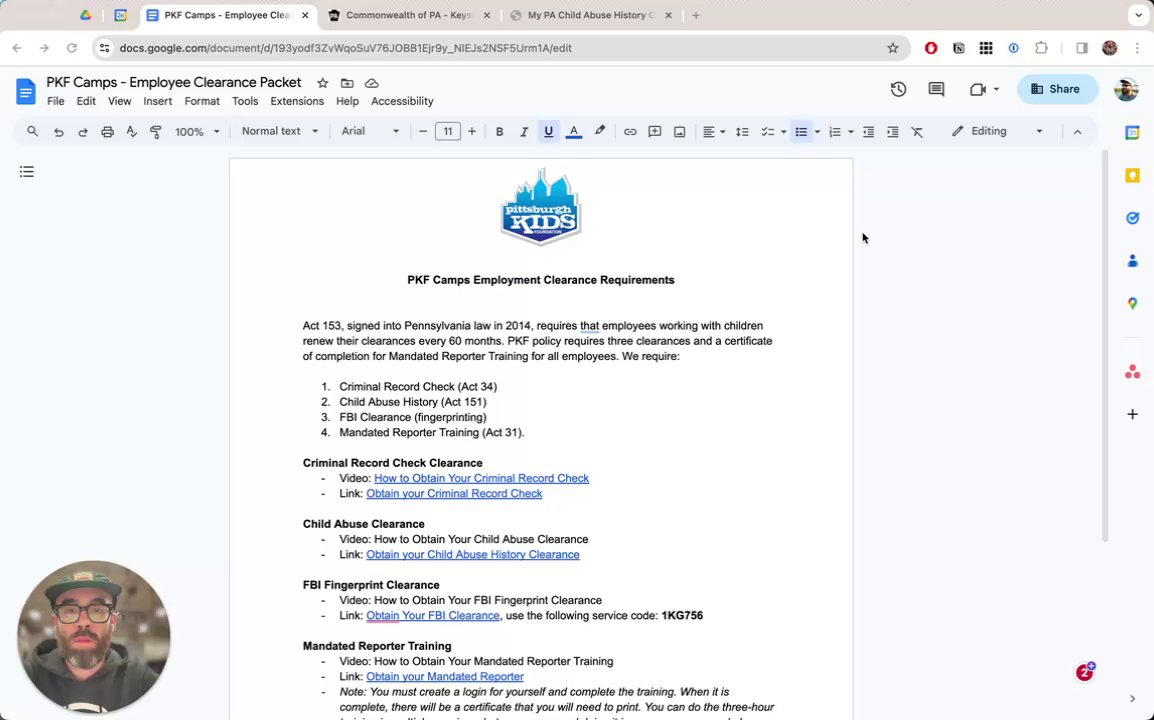Viewport: 1154px width, 720px height.
Task: Open the Obtain your Mandated Reporter link
Action: click(445, 677)
